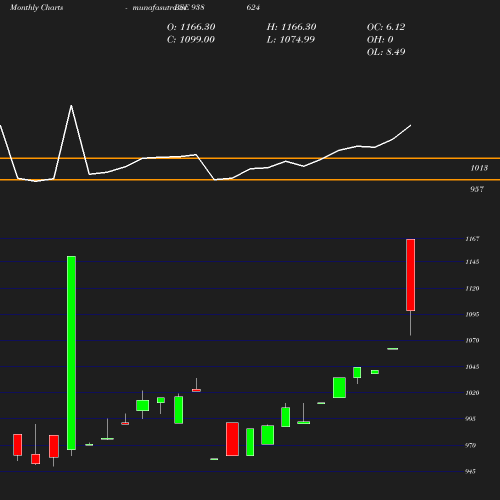Click the 'OL: 8.49' reading
The height and width of the screenshot is (500, 500).
point(386,52)
